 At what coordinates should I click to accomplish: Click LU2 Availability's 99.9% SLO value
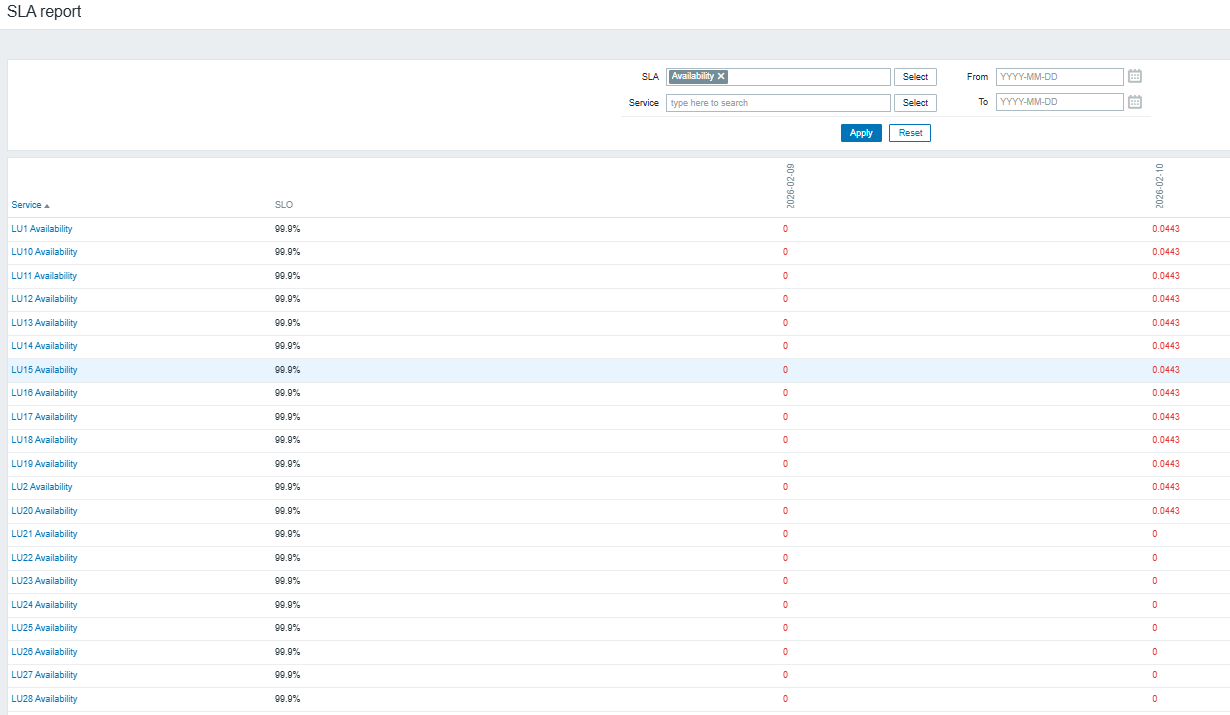(287, 487)
